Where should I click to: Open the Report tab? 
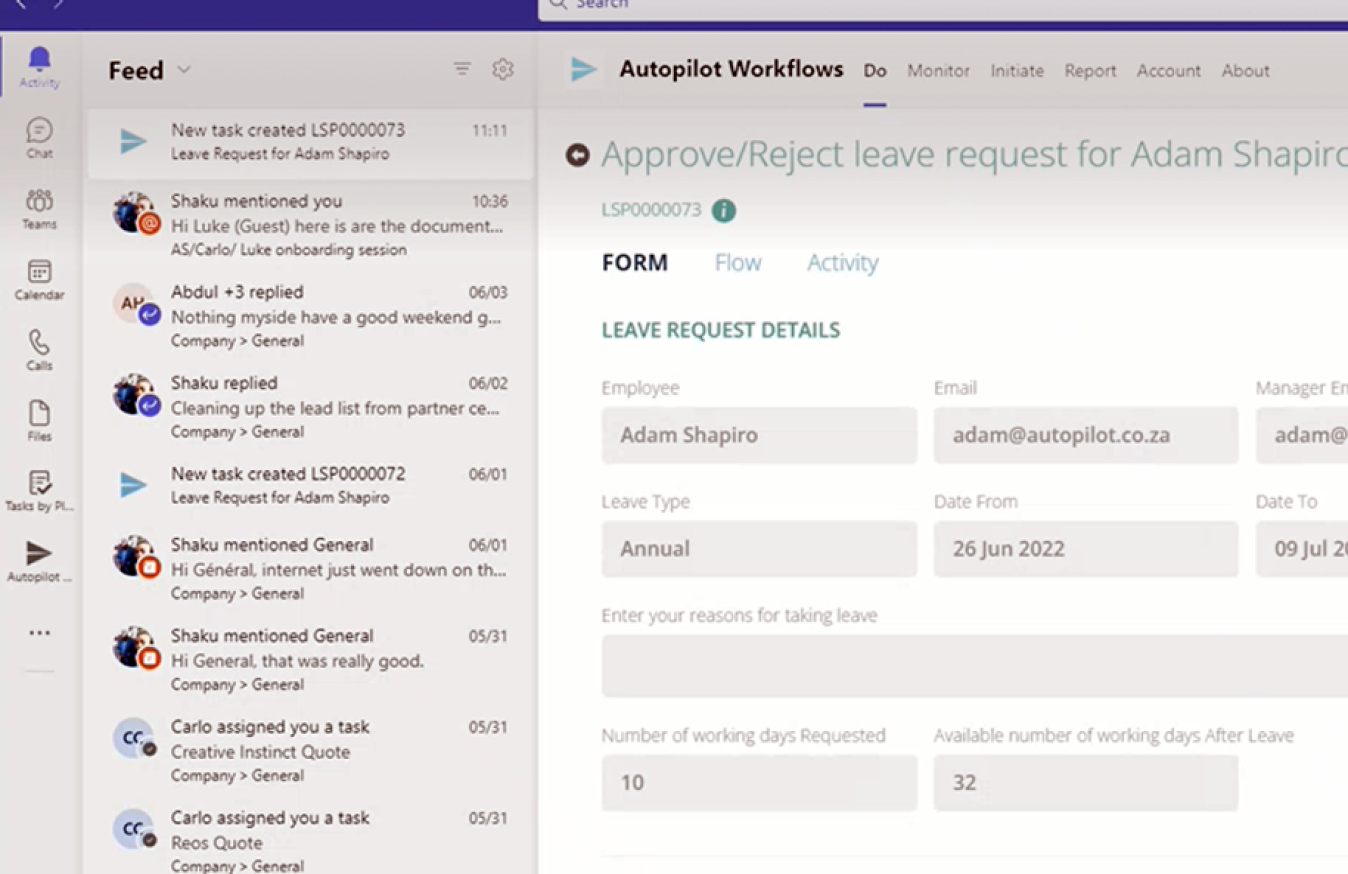click(1090, 71)
